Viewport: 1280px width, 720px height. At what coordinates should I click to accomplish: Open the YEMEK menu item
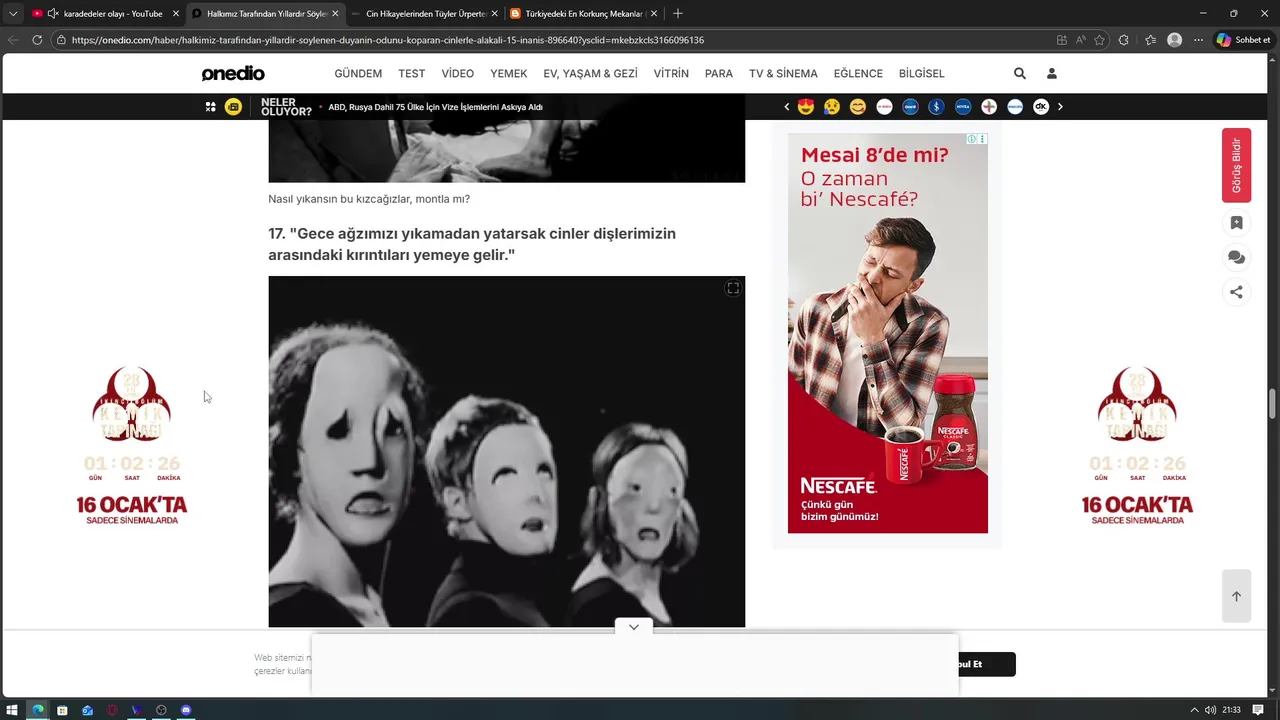[x=508, y=73]
